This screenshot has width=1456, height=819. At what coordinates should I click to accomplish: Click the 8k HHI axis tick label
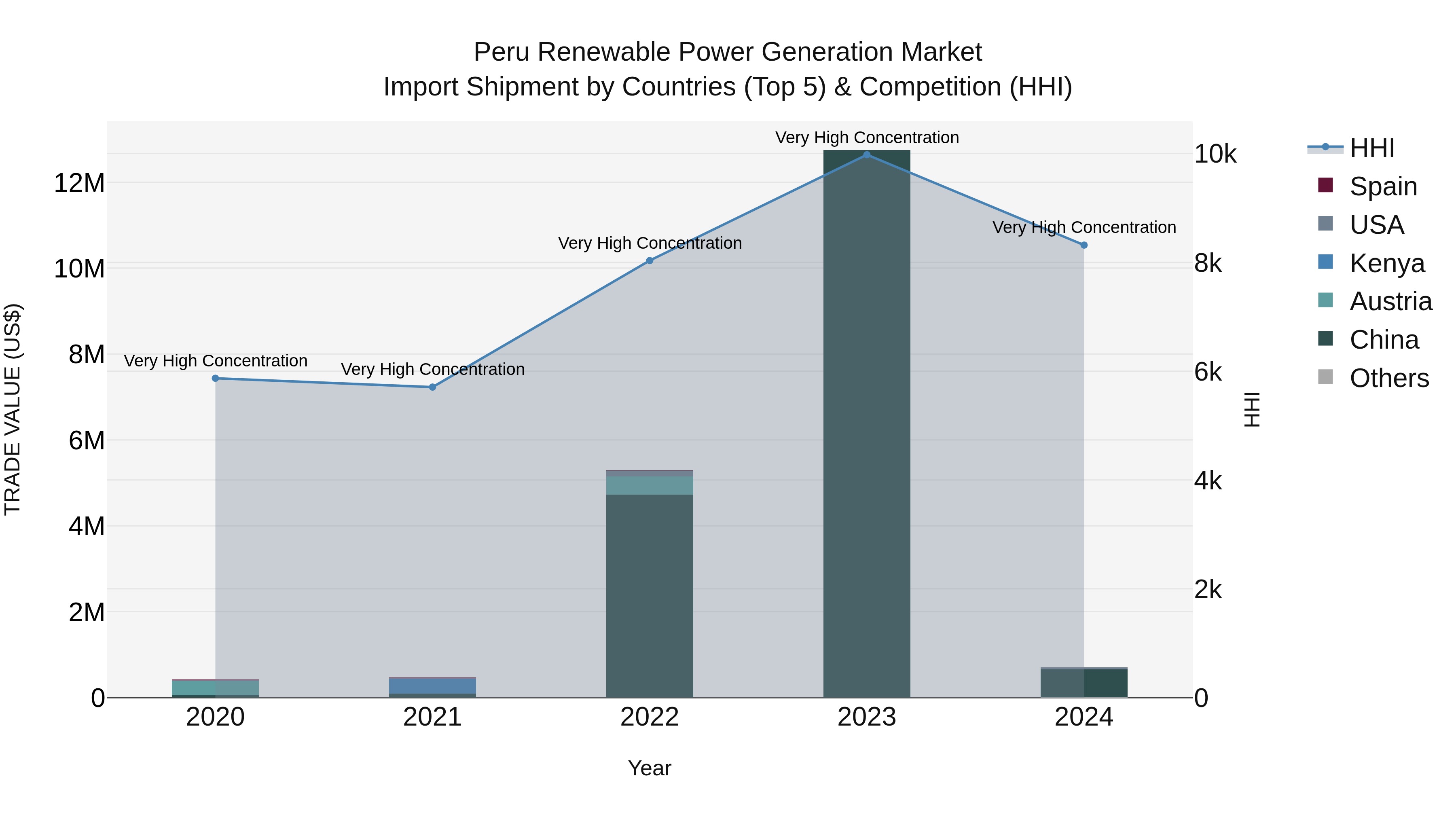tap(1208, 263)
